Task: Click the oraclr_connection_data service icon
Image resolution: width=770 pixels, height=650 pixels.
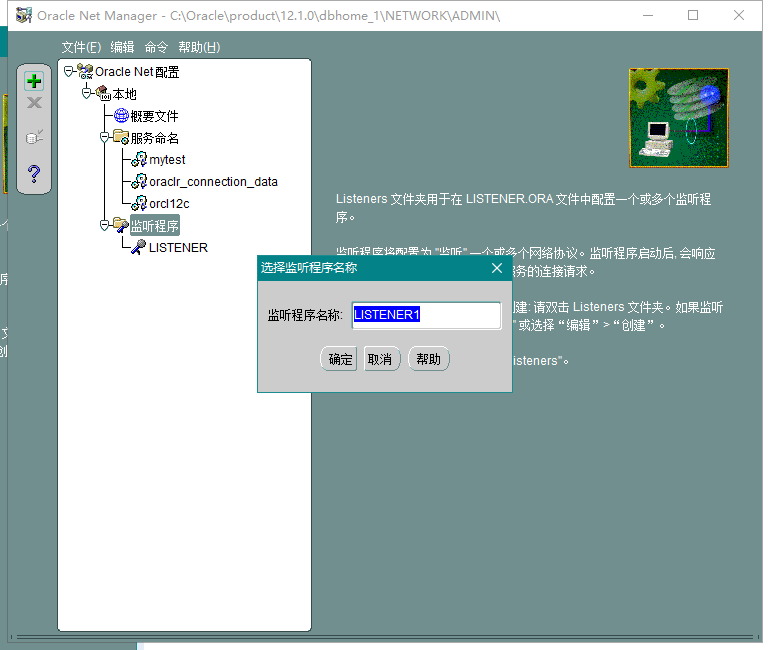Action: [139, 181]
